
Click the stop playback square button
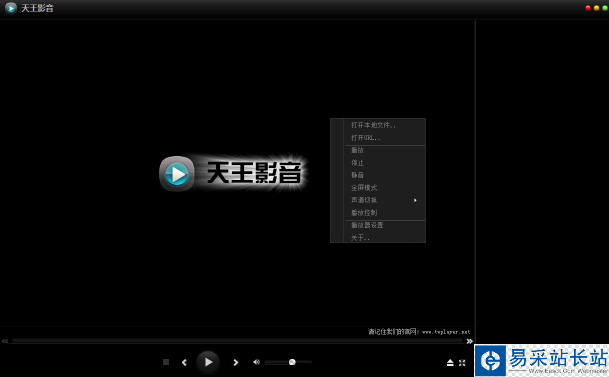(166, 362)
